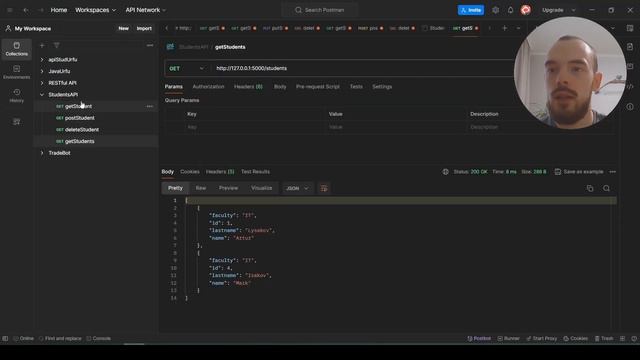Search the response body with magnifier icon
640x360 pixels.
click(x=607, y=188)
